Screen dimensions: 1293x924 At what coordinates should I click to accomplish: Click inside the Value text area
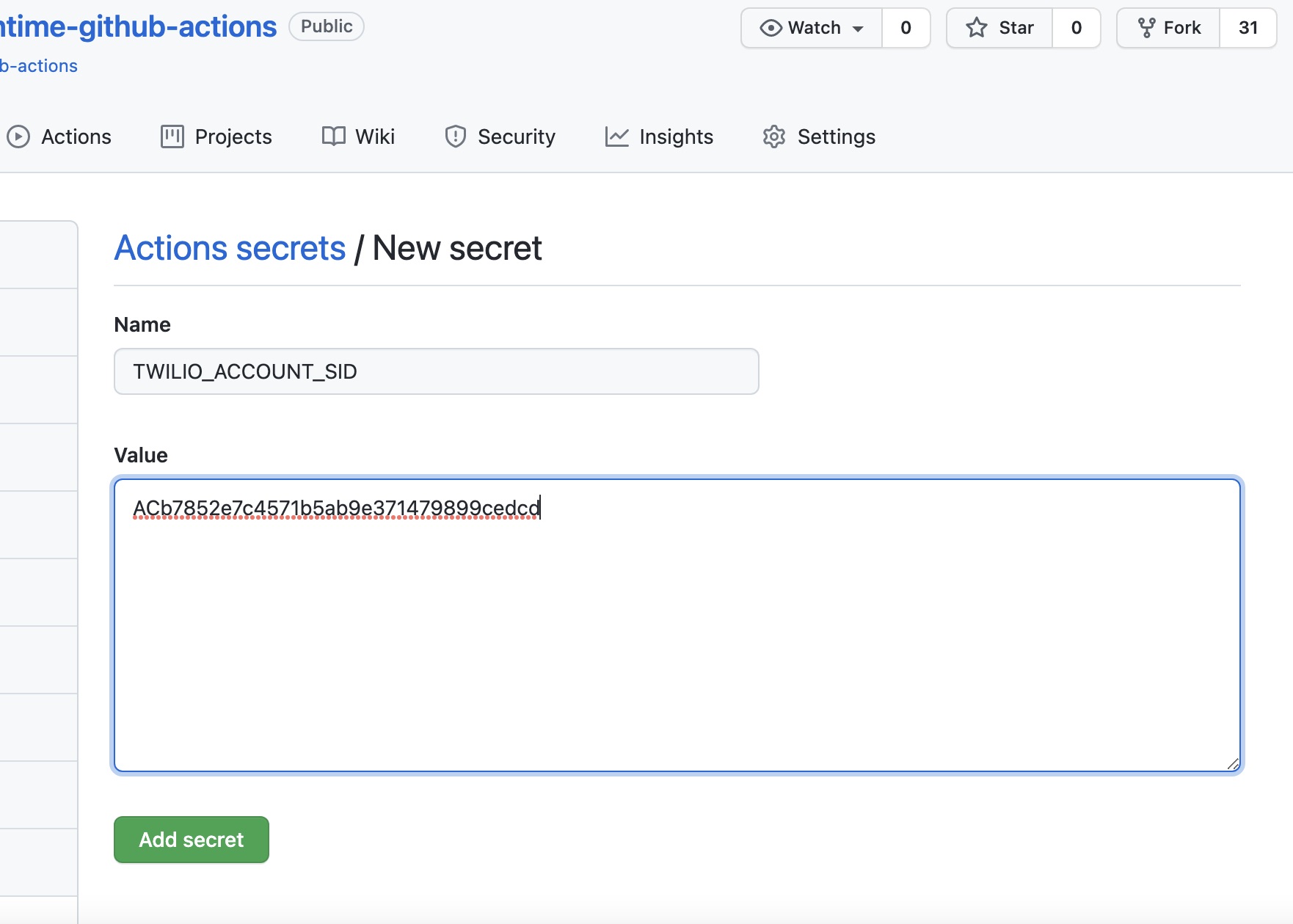pyautogui.click(x=677, y=624)
